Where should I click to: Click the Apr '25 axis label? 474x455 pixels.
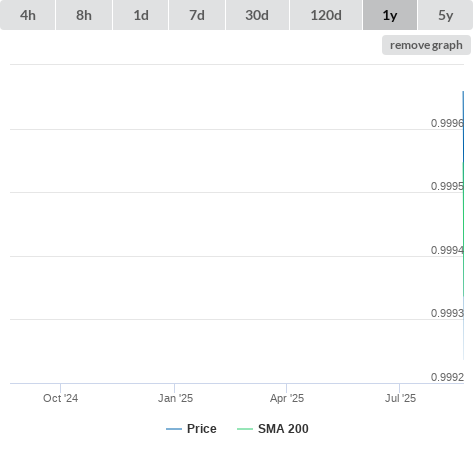[x=287, y=398]
